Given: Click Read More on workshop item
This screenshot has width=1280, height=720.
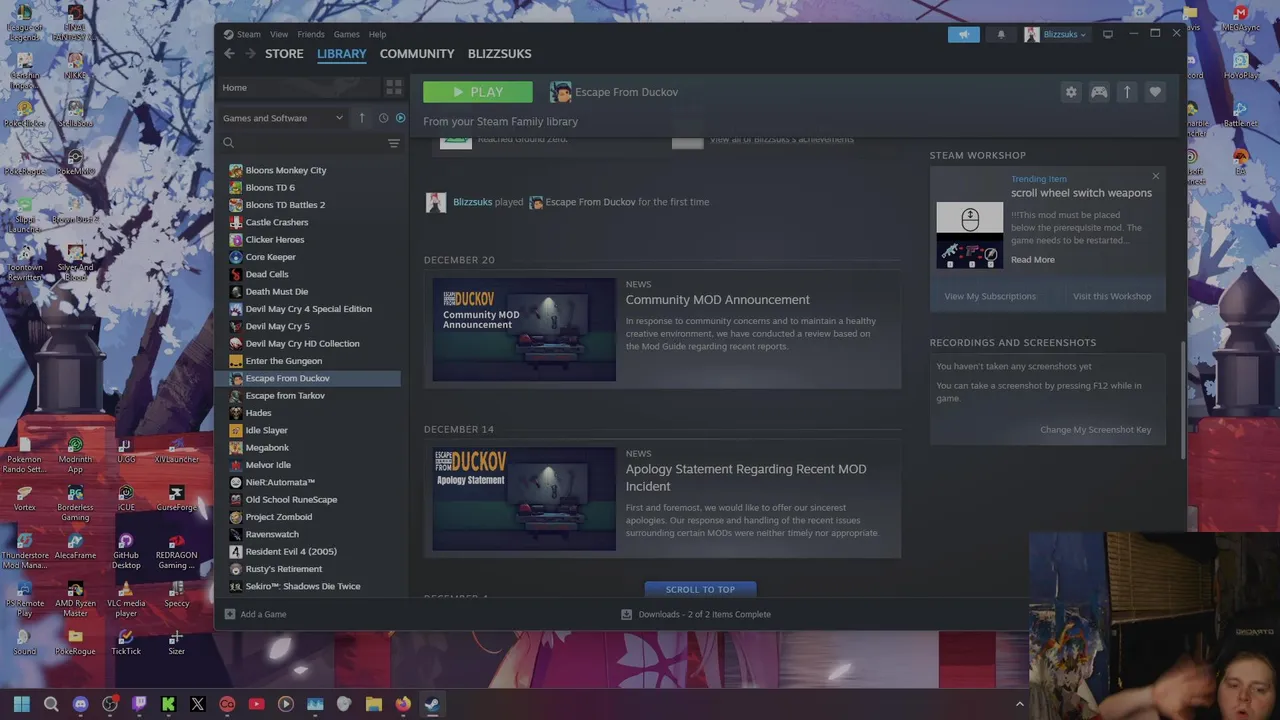Looking at the screenshot, I should click(1032, 260).
